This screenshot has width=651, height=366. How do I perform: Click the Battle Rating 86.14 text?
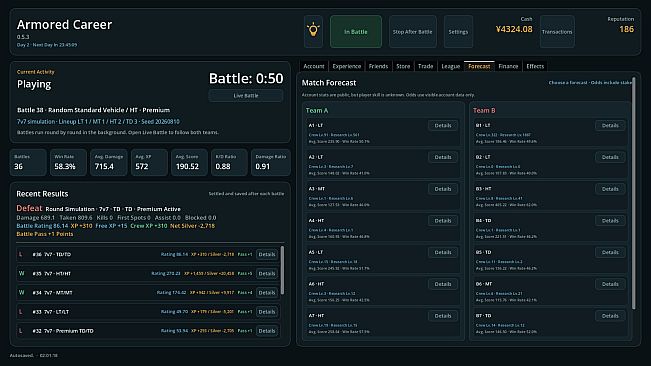point(42,226)
